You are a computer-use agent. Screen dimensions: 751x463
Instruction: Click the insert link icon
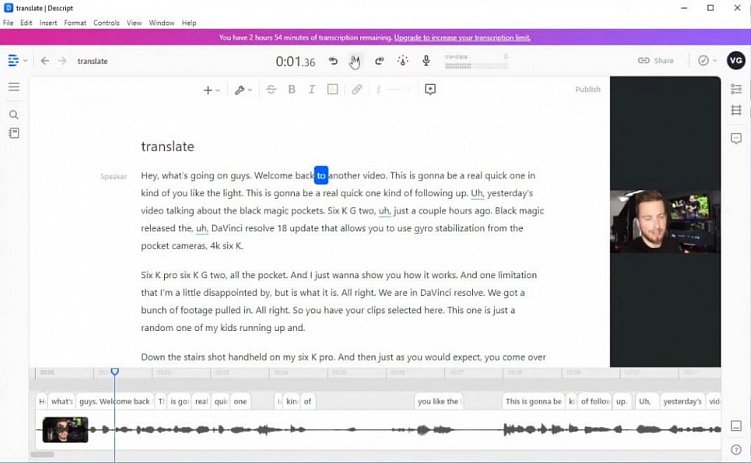click(x=356, y=90)
